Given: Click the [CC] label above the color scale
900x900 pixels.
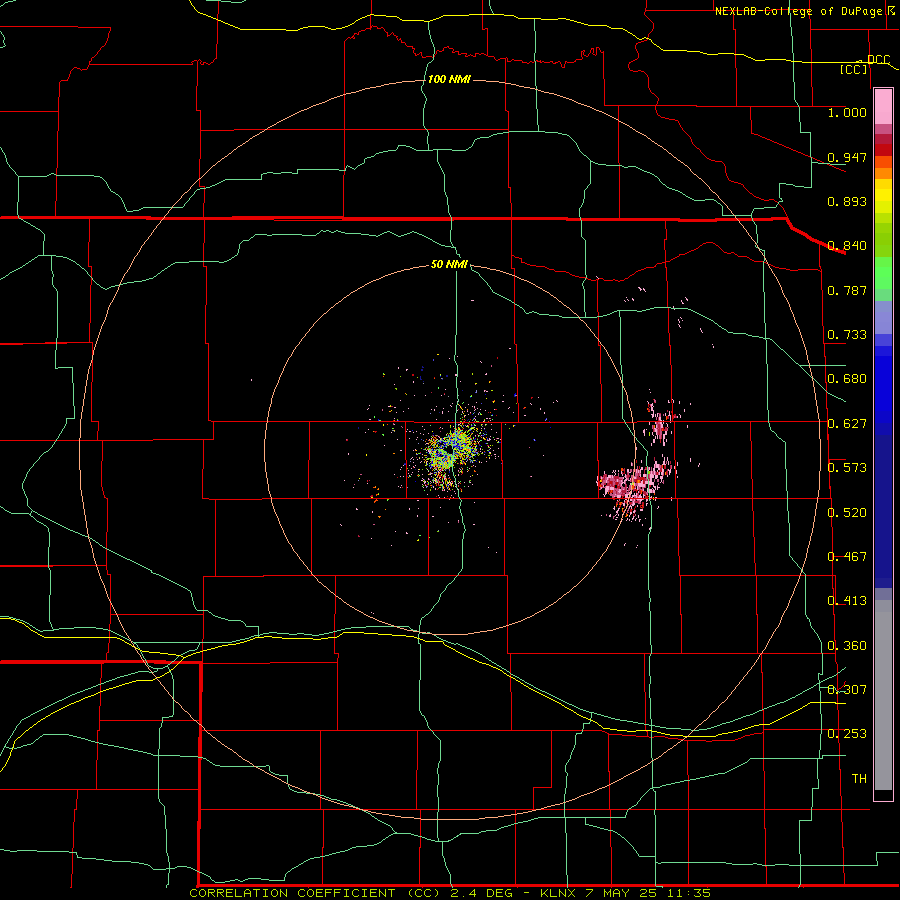Looking at the screenshot, I should 854,69.
